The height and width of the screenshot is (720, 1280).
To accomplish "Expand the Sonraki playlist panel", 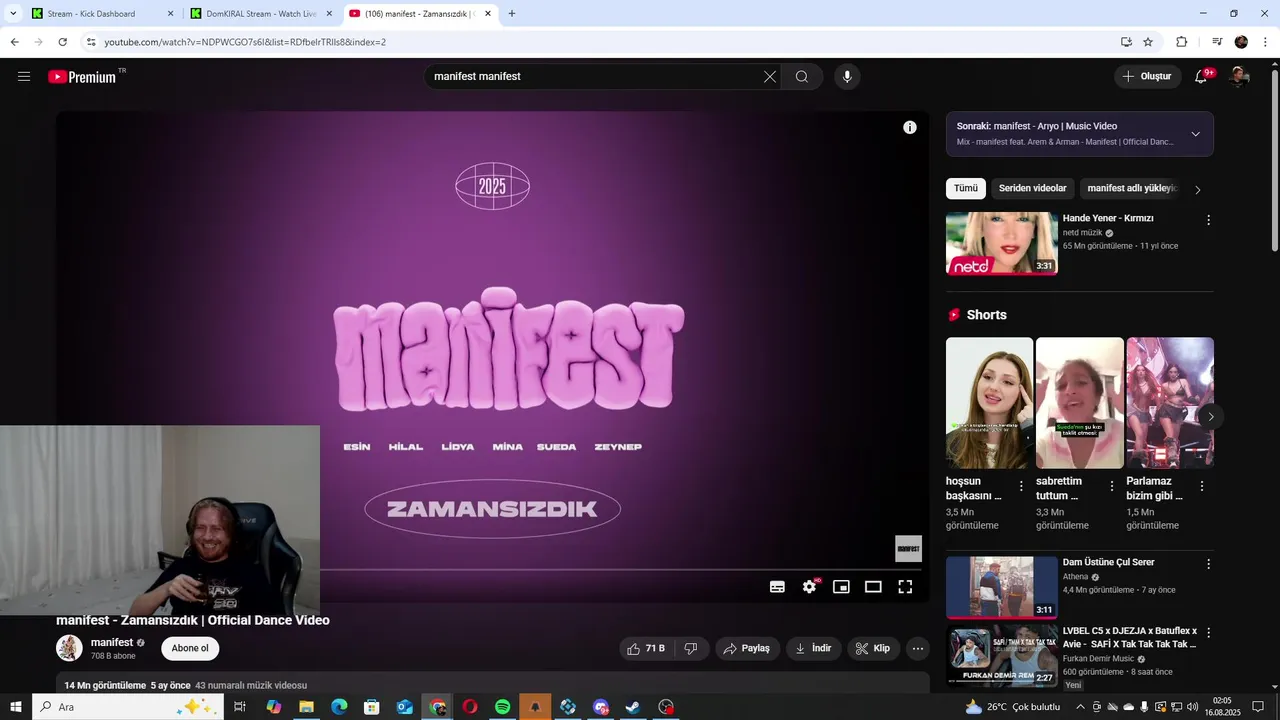I will [x=1195, y=134].
